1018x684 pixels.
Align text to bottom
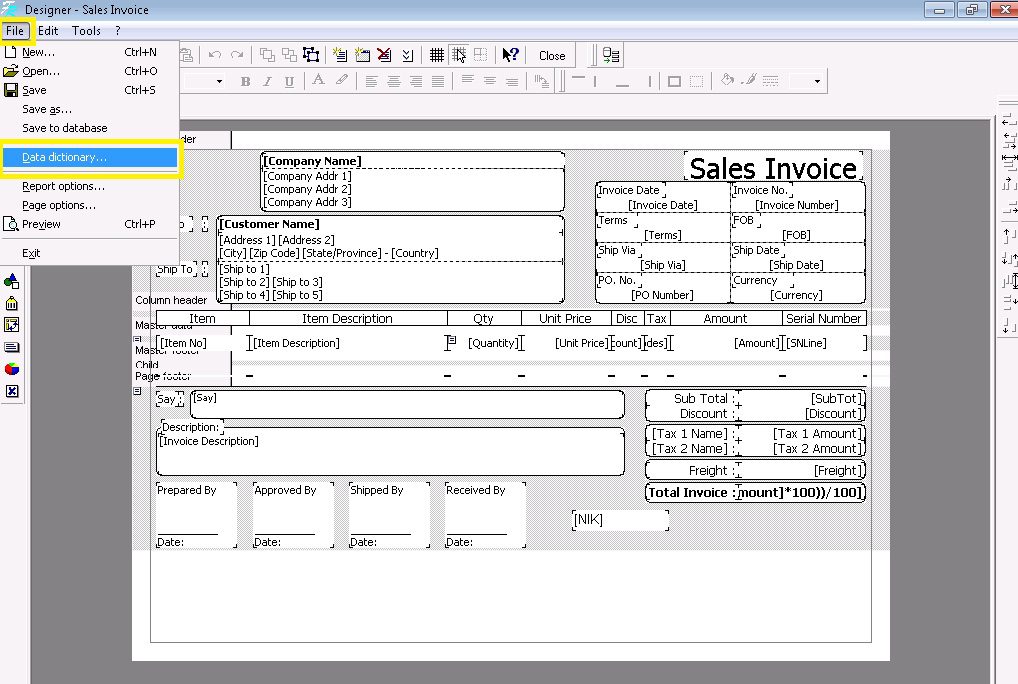[x=512, y=81]
